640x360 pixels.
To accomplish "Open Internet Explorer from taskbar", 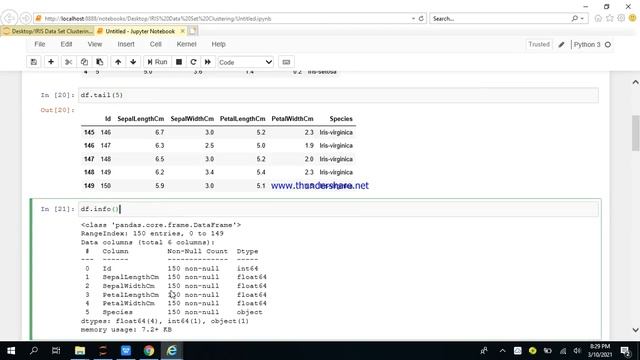I will pyautogui.click(x=172, y=351).
